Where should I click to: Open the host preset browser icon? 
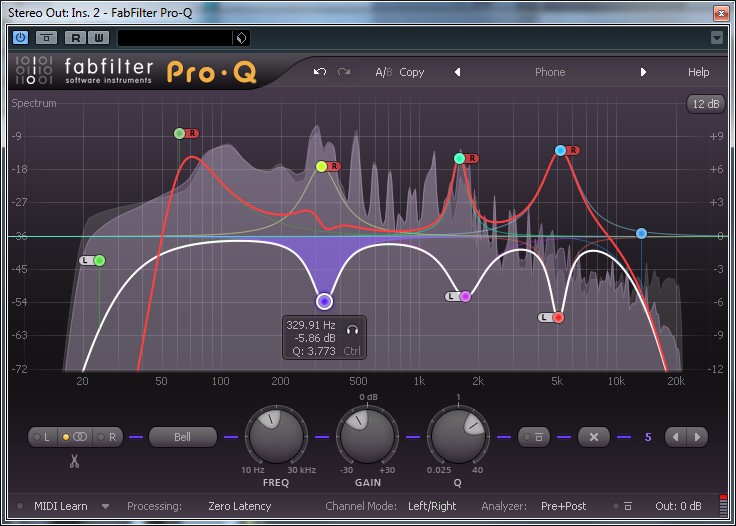241,38
